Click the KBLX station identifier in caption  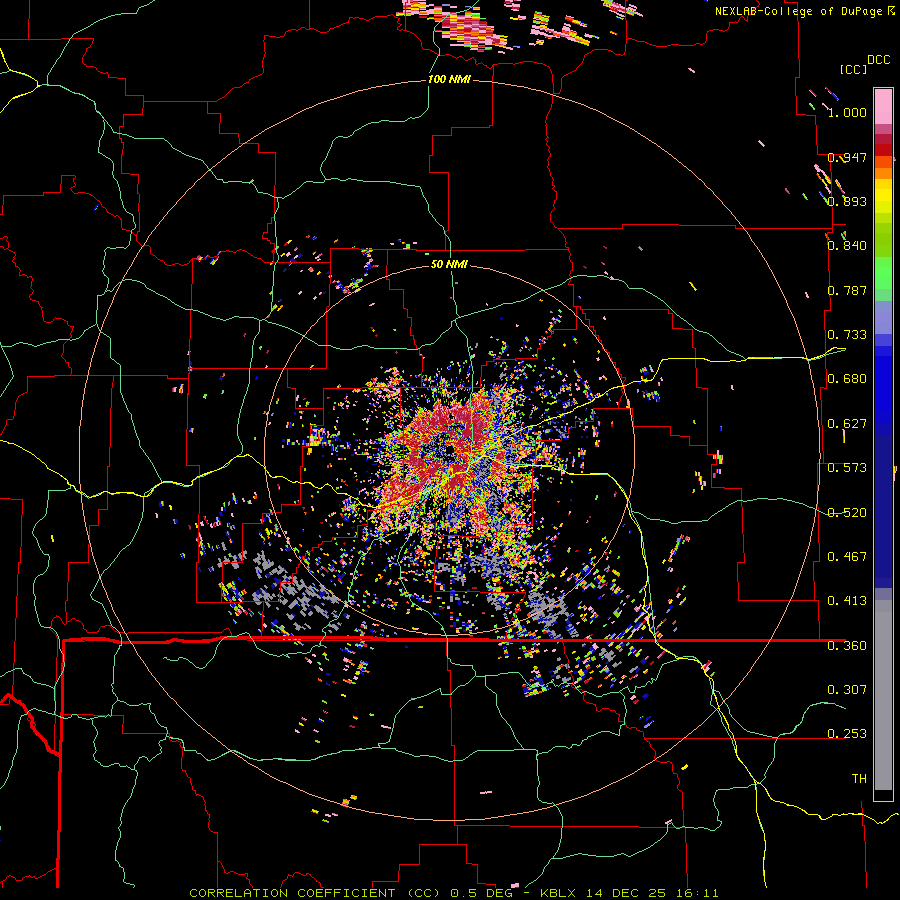(x=558, y=893)
